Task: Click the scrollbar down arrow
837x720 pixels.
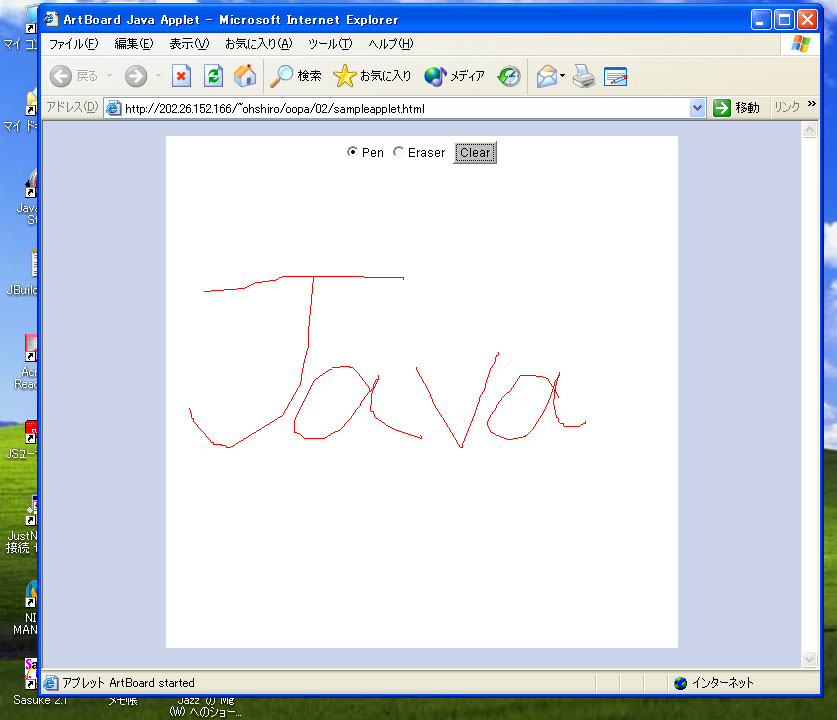Action: click(x=809, y=660)
